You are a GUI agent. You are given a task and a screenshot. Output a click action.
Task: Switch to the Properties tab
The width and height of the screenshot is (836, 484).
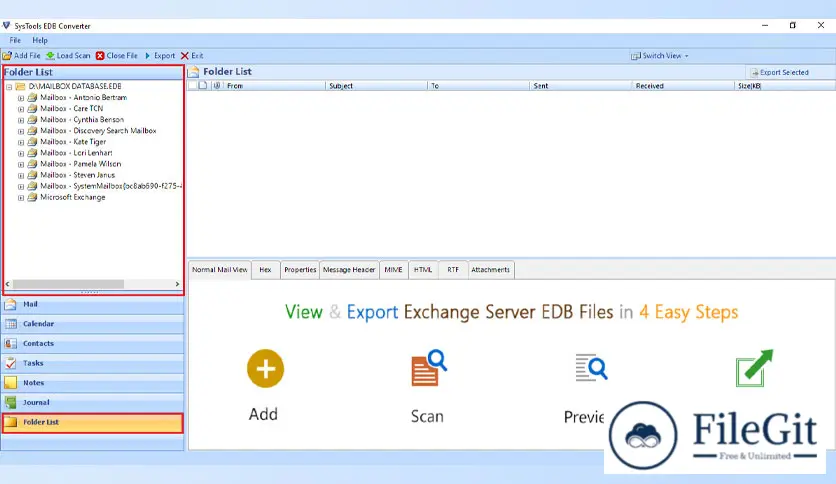[300, 270]
